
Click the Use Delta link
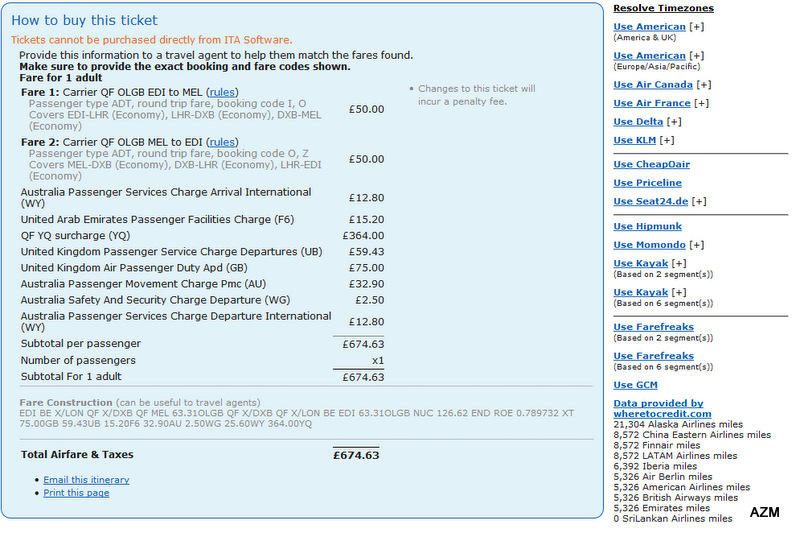[638, 122]
